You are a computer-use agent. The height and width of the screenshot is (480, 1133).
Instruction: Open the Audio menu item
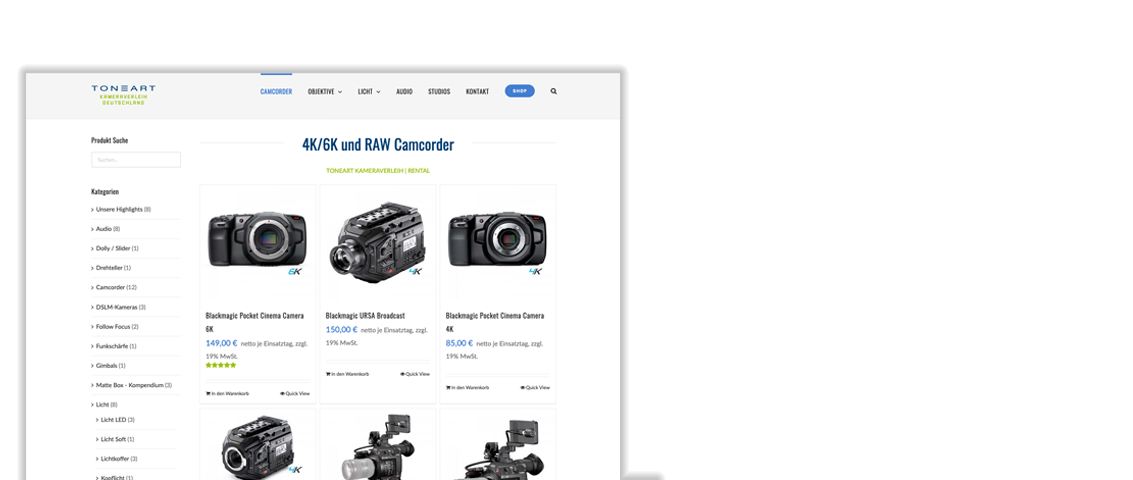404,92
